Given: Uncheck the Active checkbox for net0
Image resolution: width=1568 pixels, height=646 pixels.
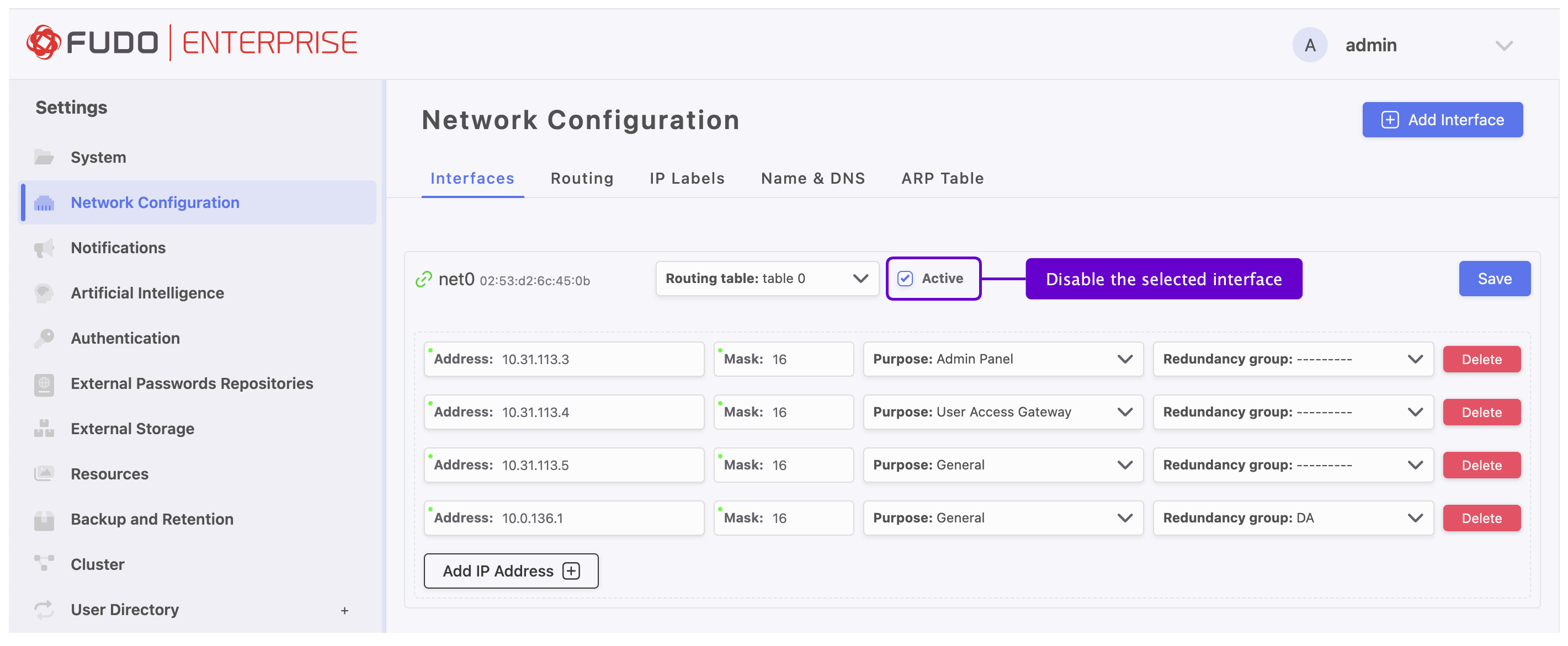Looking at the screenshot, I should 905,279.
